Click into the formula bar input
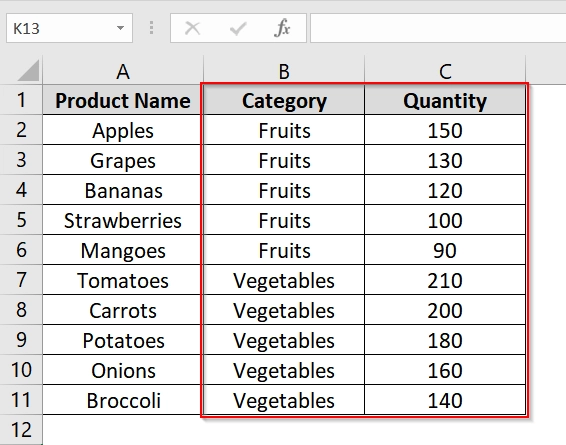Image resolution: width=566 pixels, height=445 pixels. click(x=438, y=28)
